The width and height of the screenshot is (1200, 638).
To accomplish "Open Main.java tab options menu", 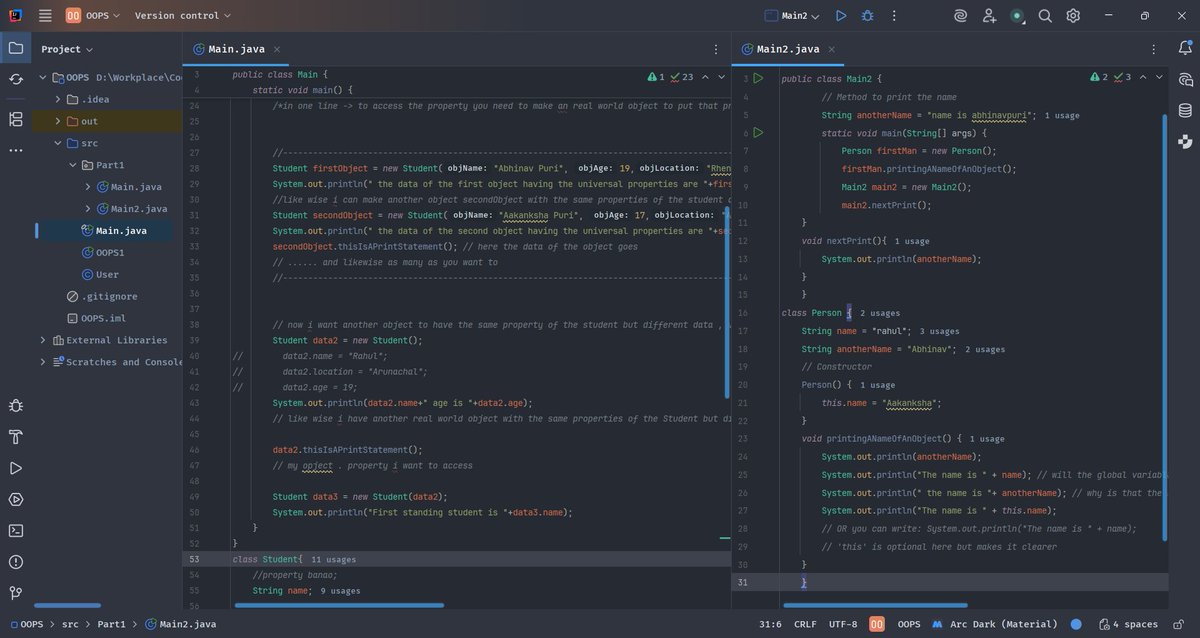I will pos(716,49).
